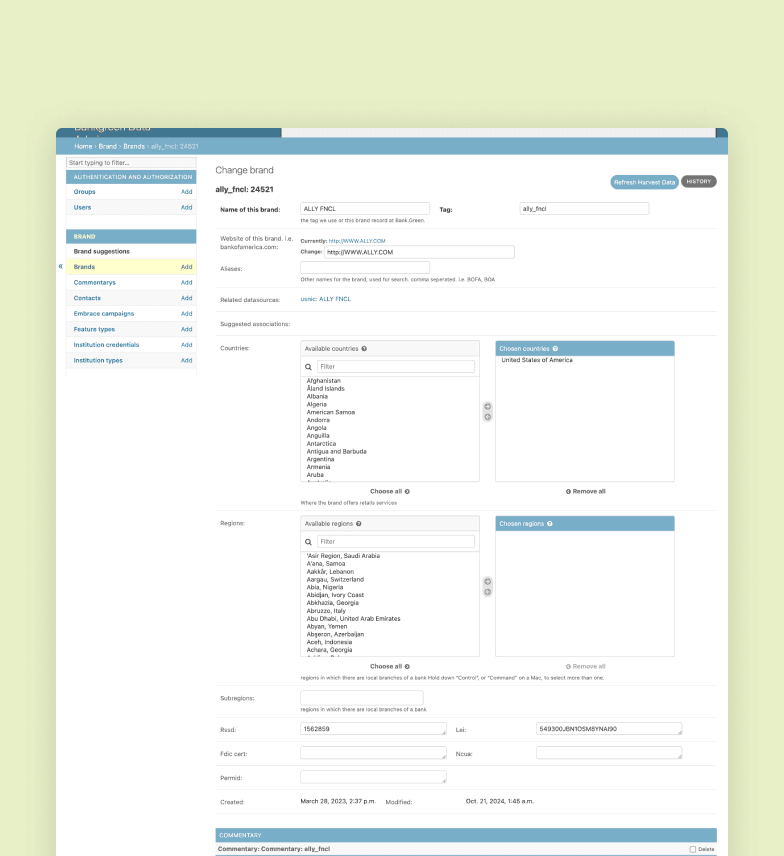Open the HISTORY button
The image size is (784, 856).
point(699,181)
